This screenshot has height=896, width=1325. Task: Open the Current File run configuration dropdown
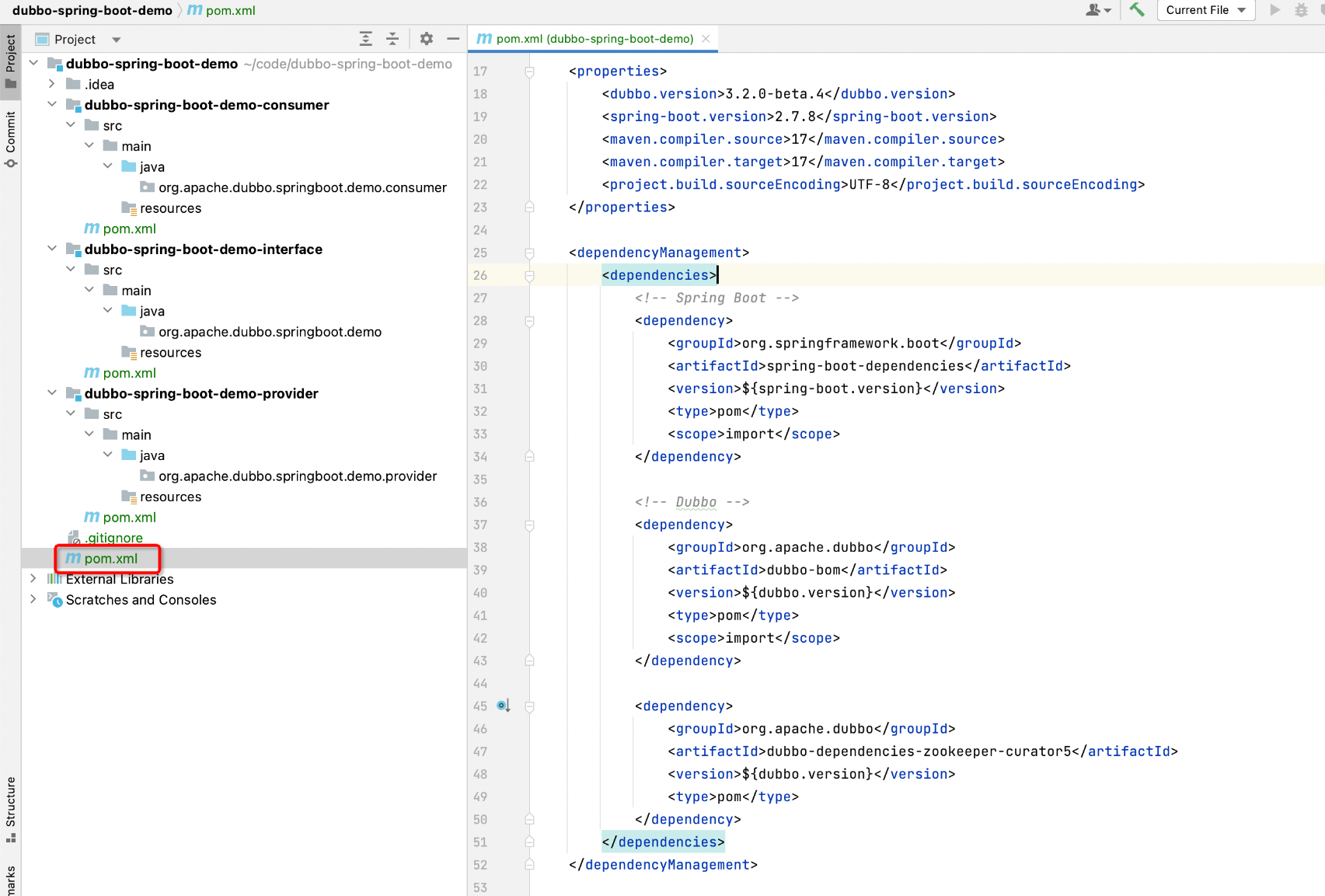coord(1205,10)
